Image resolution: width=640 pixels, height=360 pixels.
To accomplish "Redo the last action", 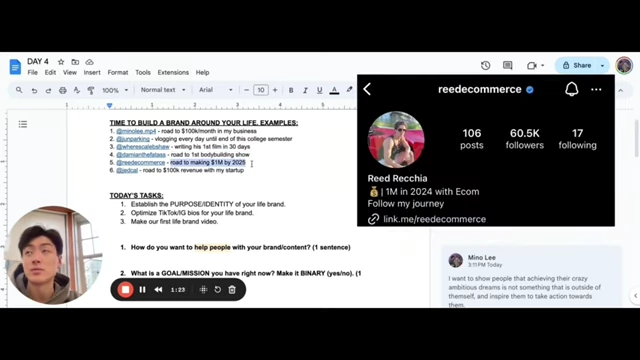I will click(48, 90).
